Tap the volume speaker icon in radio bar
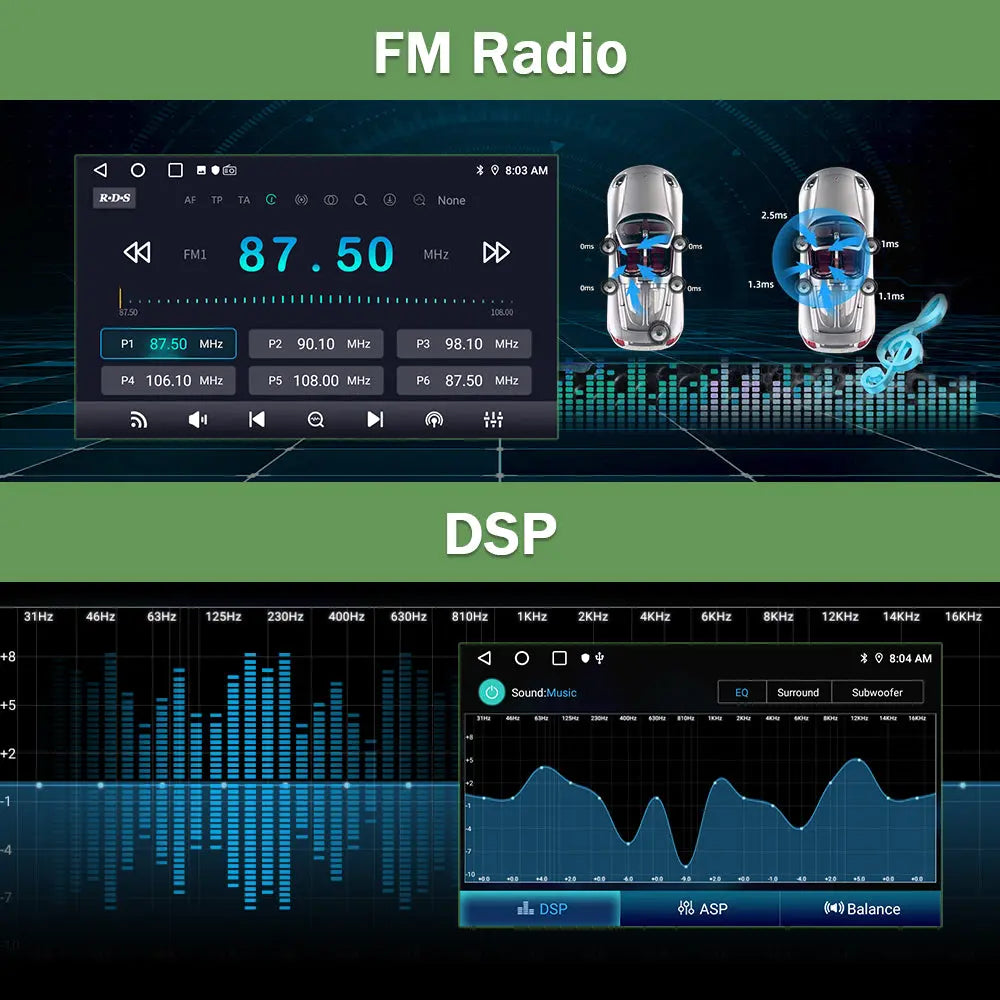This screenshot has height=1000, width=1000. [198, 420]
